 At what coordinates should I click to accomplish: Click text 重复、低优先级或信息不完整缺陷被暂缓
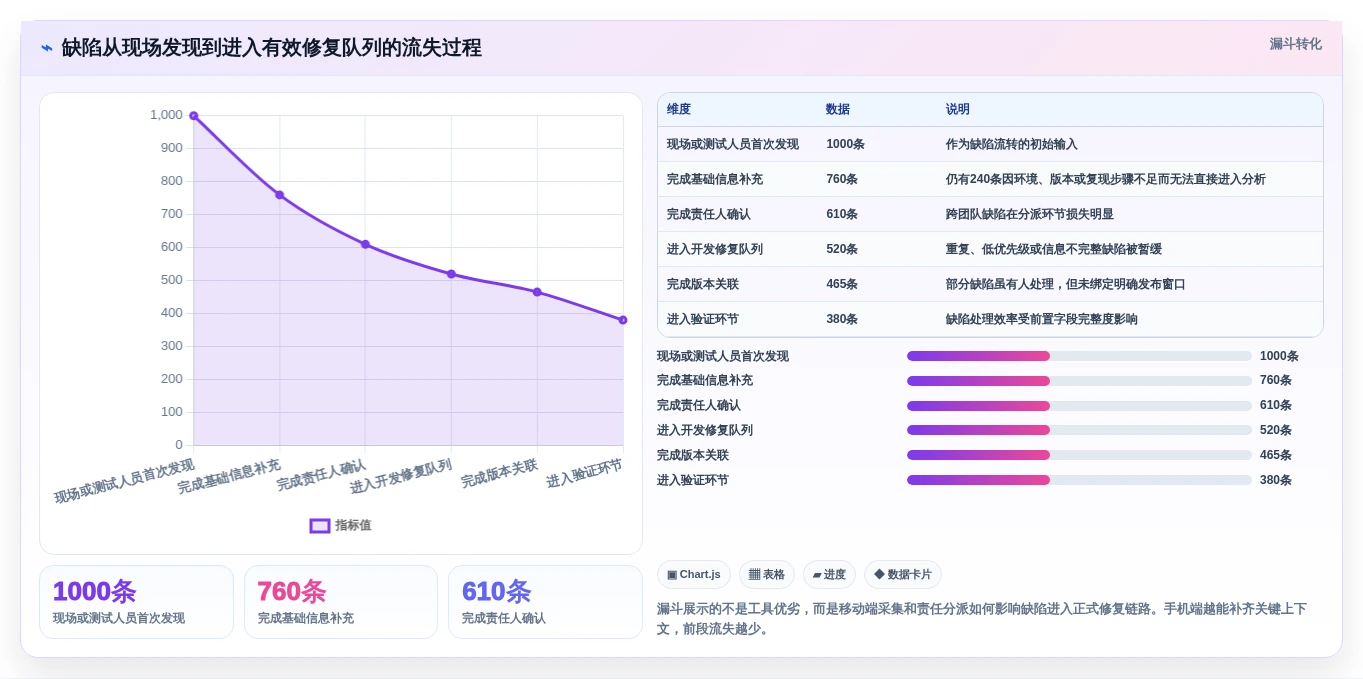click(x=1054, y=249)
